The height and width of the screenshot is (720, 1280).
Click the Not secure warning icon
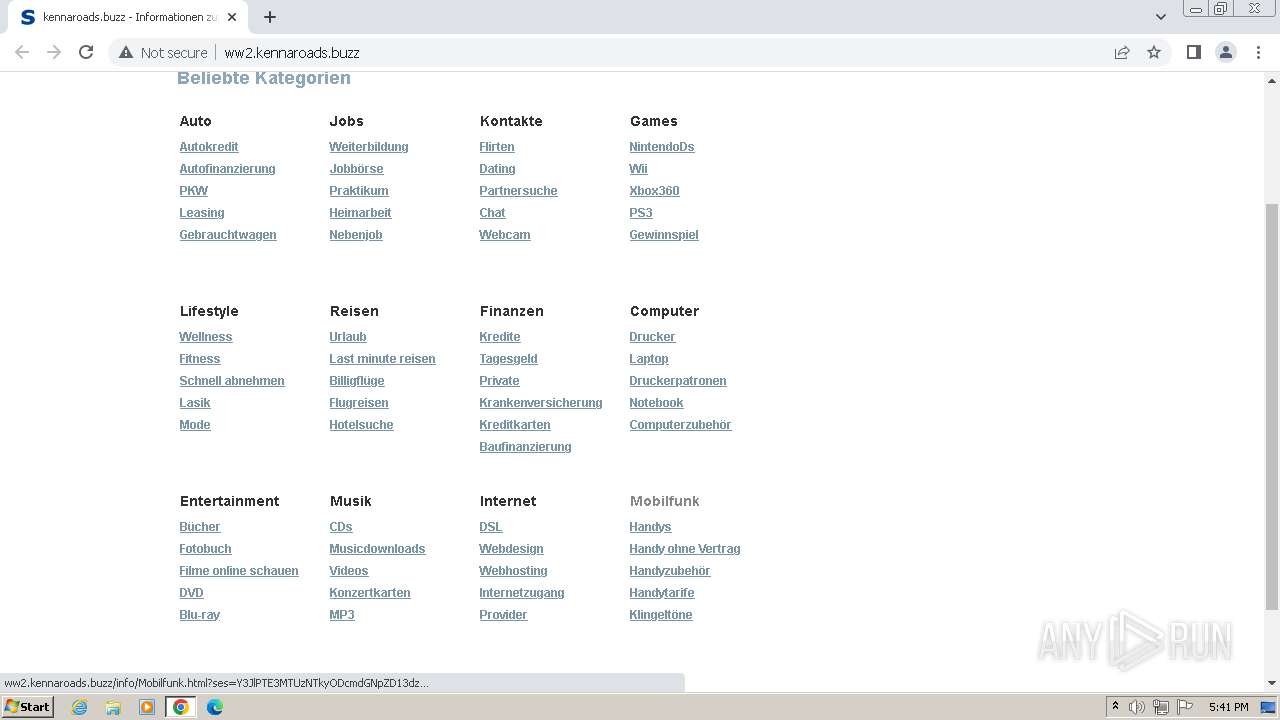[126, 52]
